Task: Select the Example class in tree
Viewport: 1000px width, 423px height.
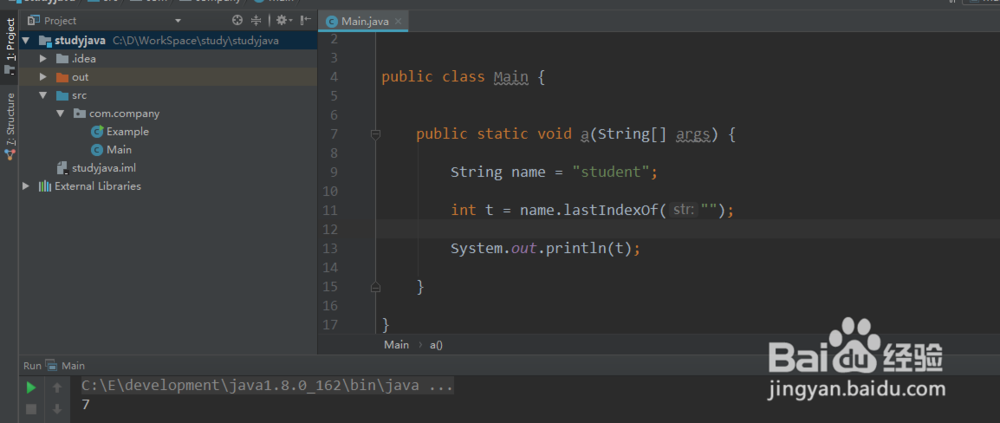Action: click(120, 131)
